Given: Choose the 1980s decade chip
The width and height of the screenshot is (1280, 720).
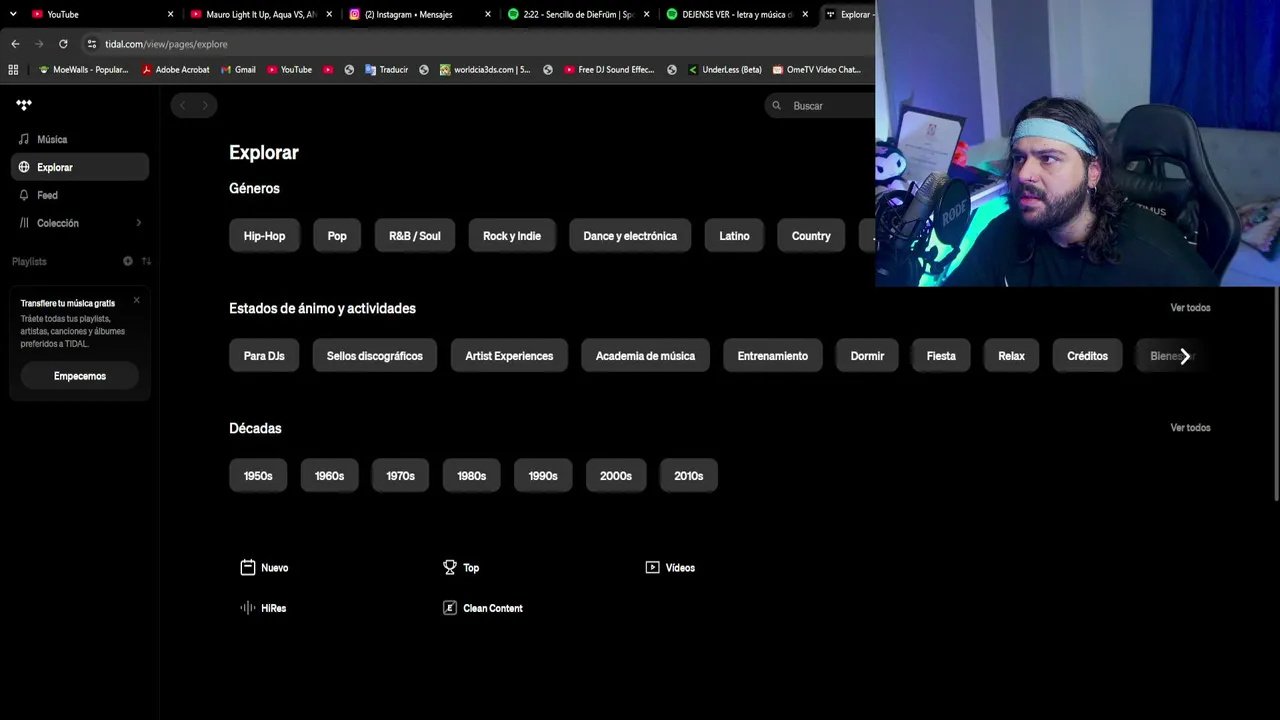Looking at the screenshot, I should tap(471, 476).
